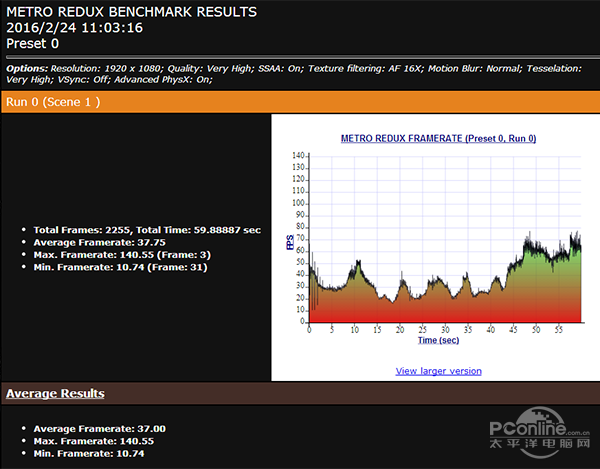Click the 'FPS' vertical axis label
This screenshot has width=600, height=469.
(x=290, y=242)
